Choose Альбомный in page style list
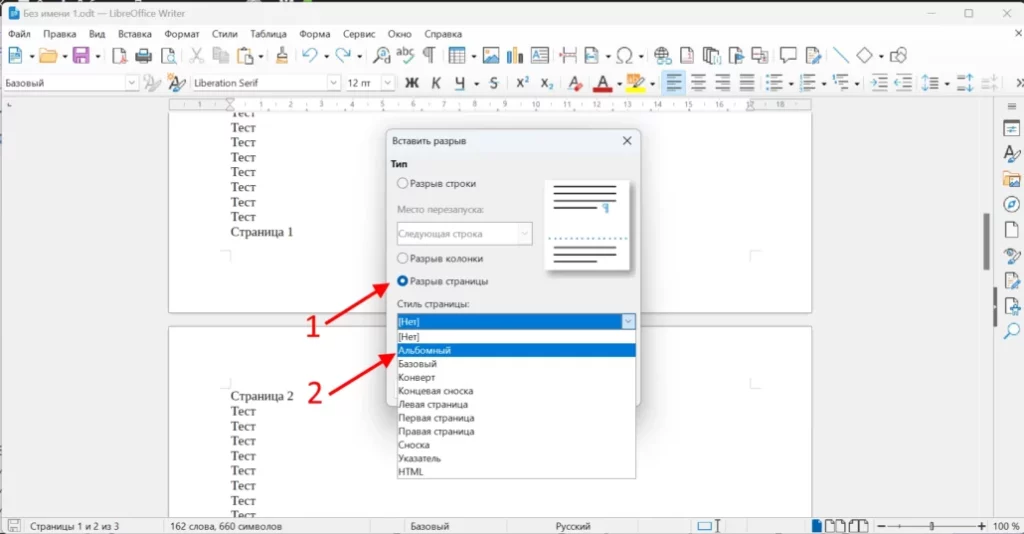 (516, 351)
